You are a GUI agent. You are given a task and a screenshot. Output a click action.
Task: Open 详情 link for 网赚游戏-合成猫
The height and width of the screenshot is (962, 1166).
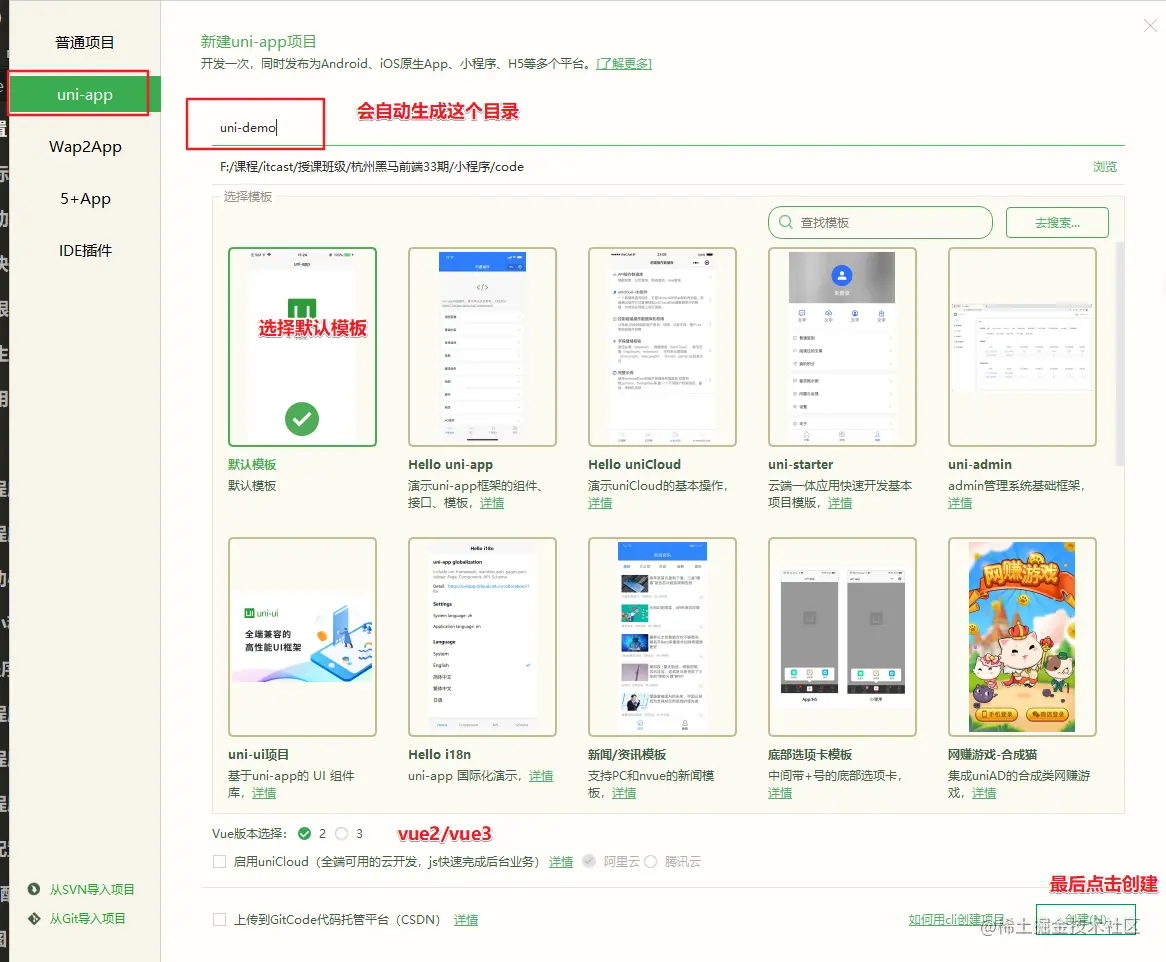984,793
